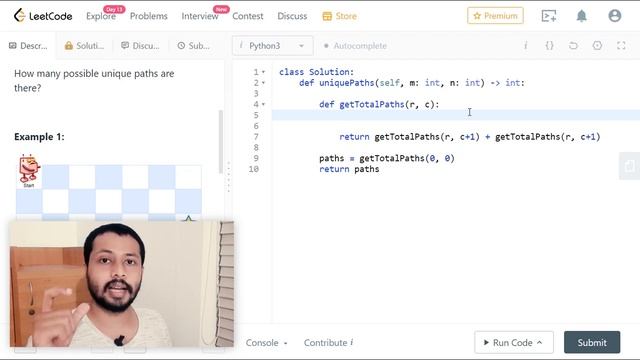Open the editor timer icon
This screenshot has width=640, height=360.
point(597,45)
